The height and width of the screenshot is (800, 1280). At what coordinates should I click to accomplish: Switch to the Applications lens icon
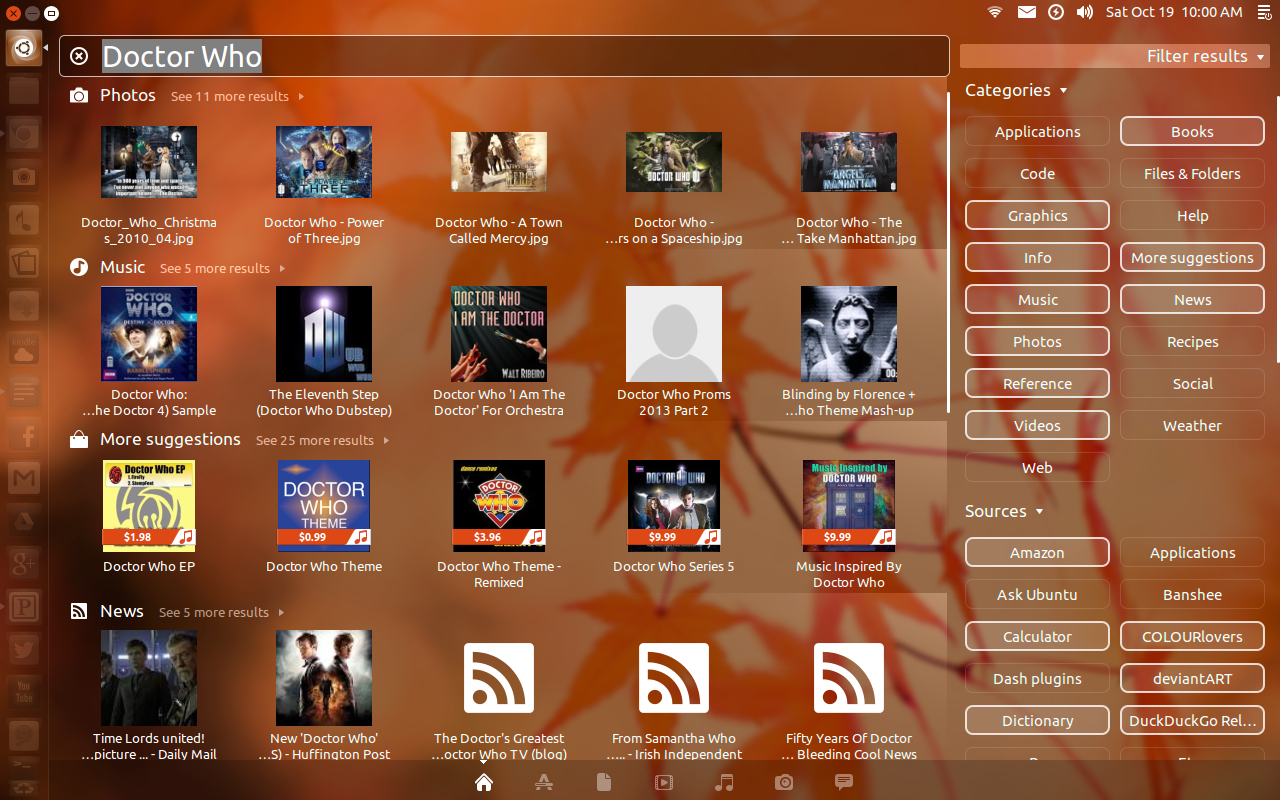coord(544,782)
